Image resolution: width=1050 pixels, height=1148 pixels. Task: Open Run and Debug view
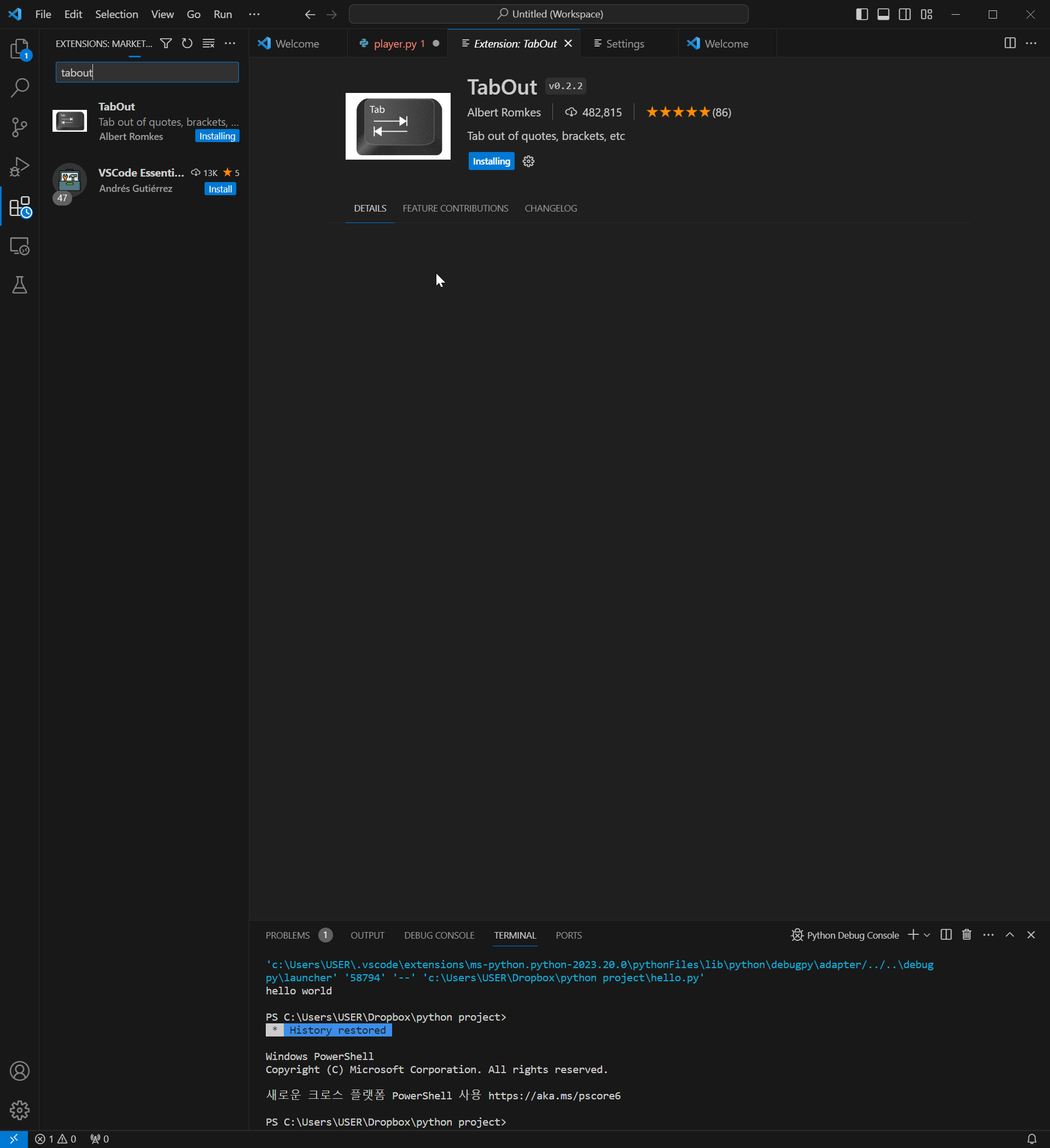20,167
